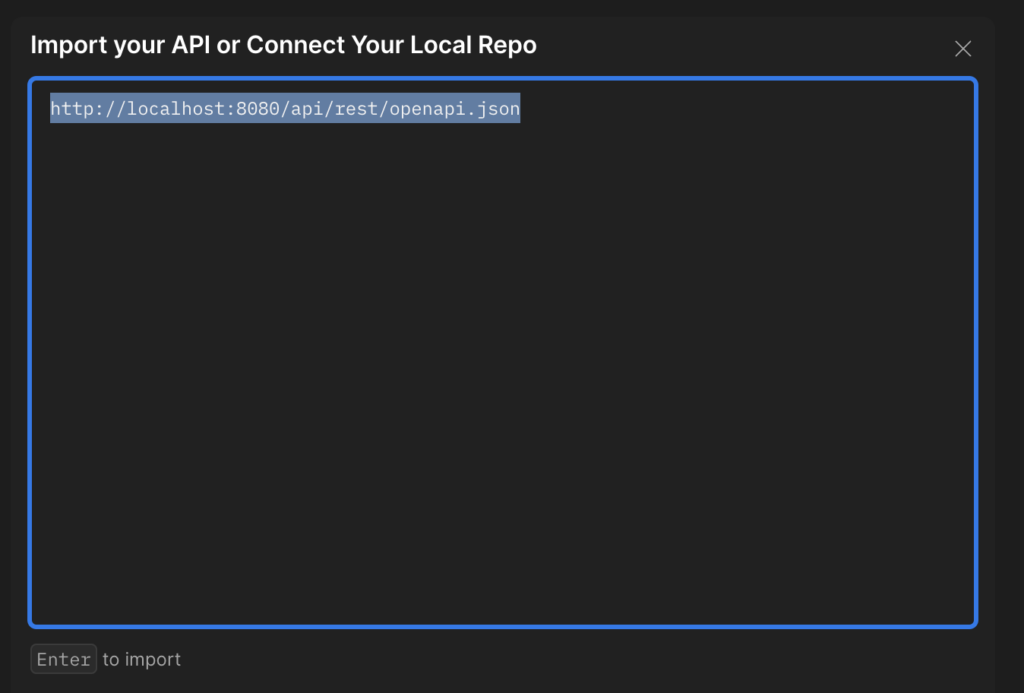Click the '8080' port number in URL
Image resolution: width=1024 pixels, height=693 pixels.
click(255, 108)
